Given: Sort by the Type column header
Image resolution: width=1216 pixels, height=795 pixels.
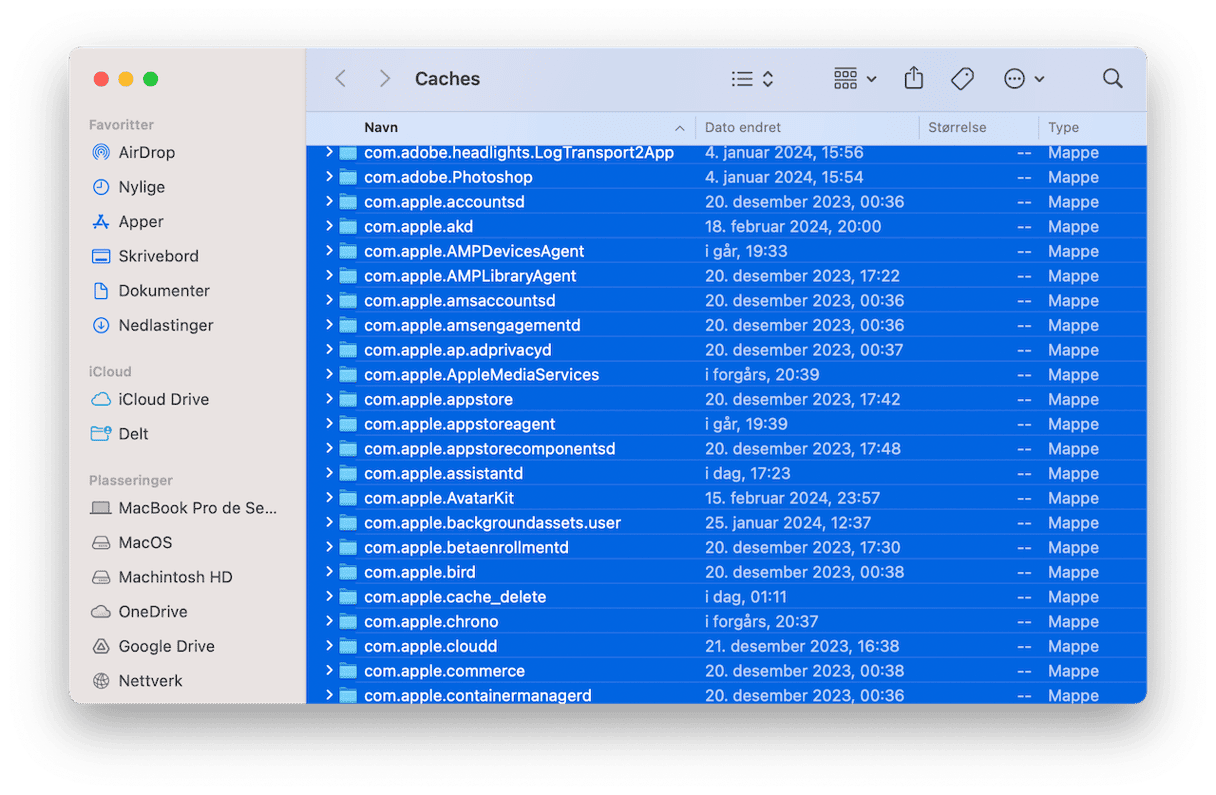Looking at the screenshot, I should tap(1063, 128).
